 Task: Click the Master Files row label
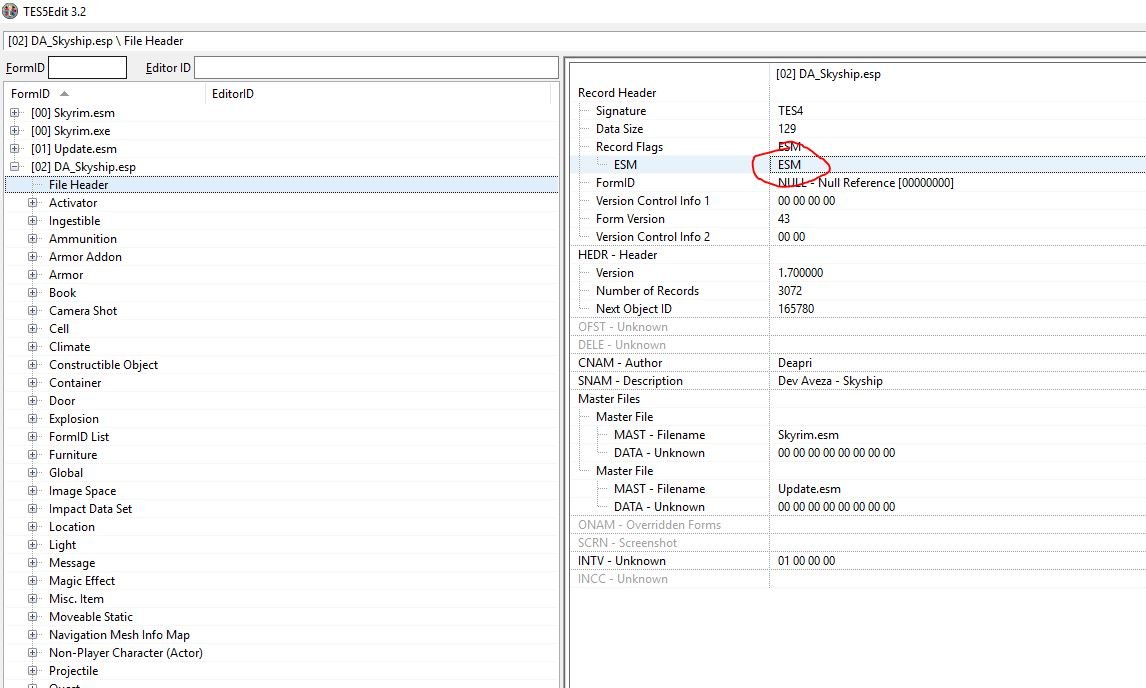[x=608, y=399]
